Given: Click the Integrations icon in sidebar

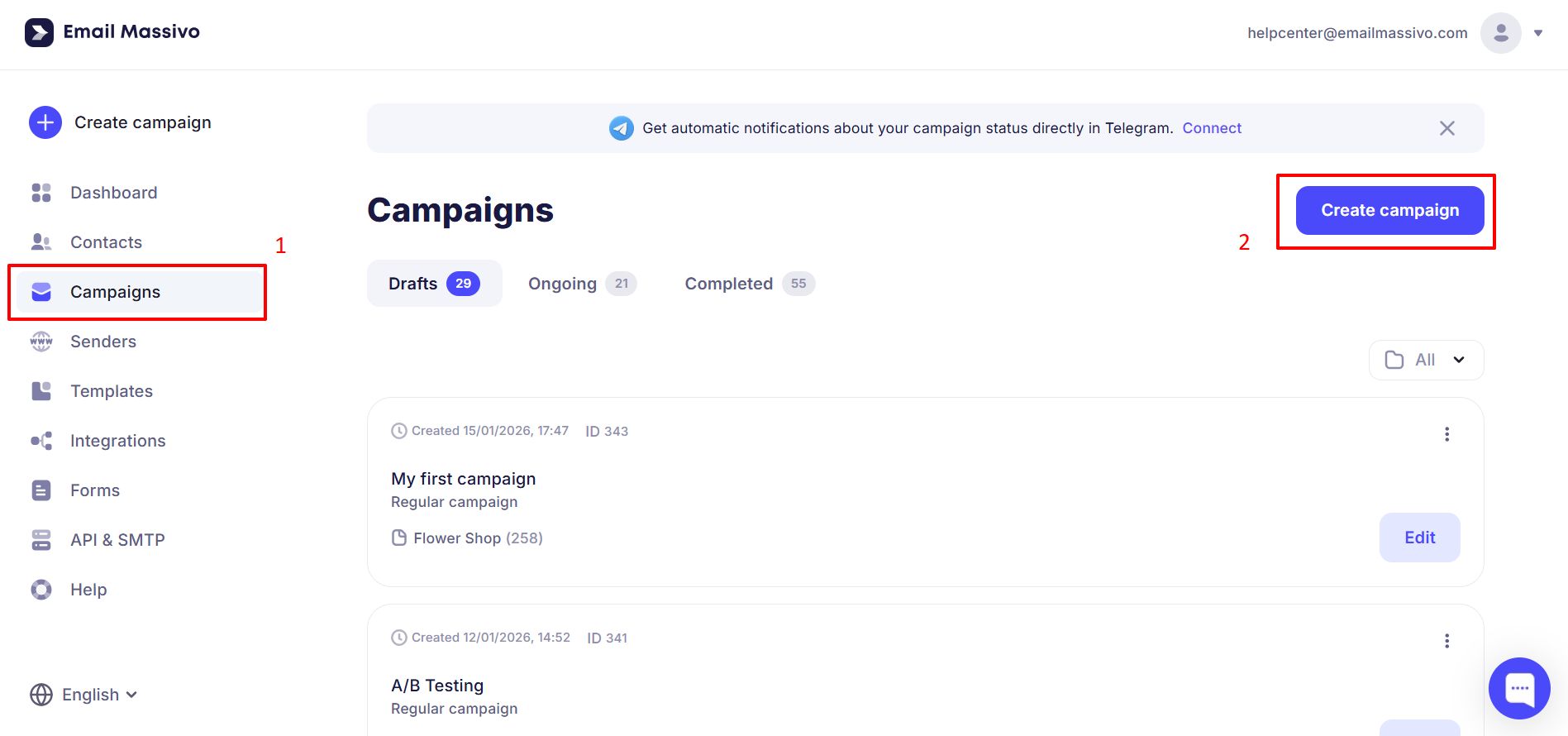Looking at the screenshot, I should (41, 441).
